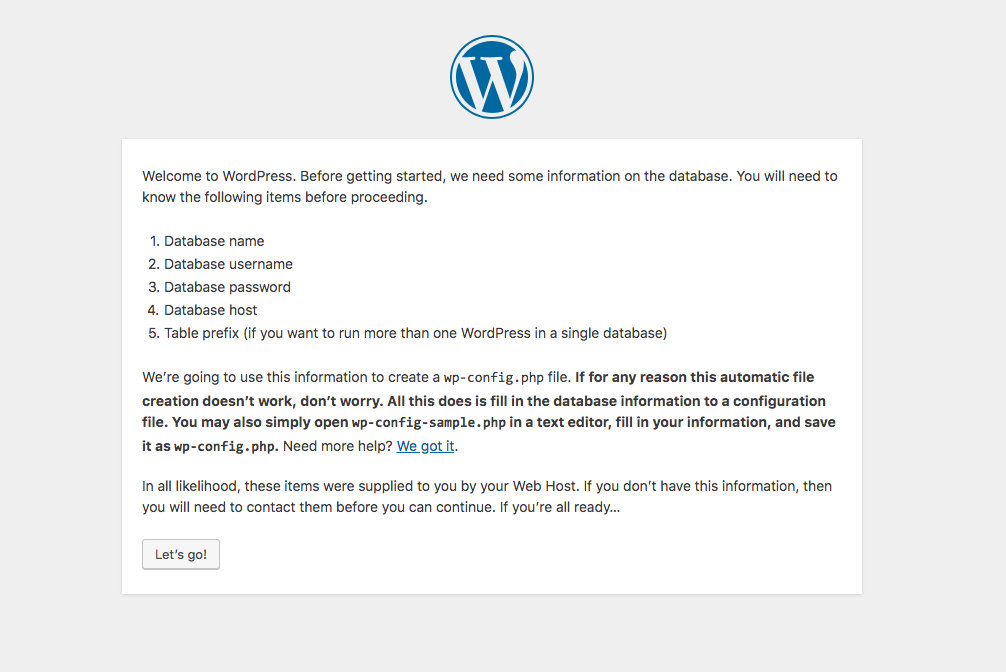1006x672 pixels.
Task: Click the first non-bold wp-config.php code text
Action: [x=493, y=378]
